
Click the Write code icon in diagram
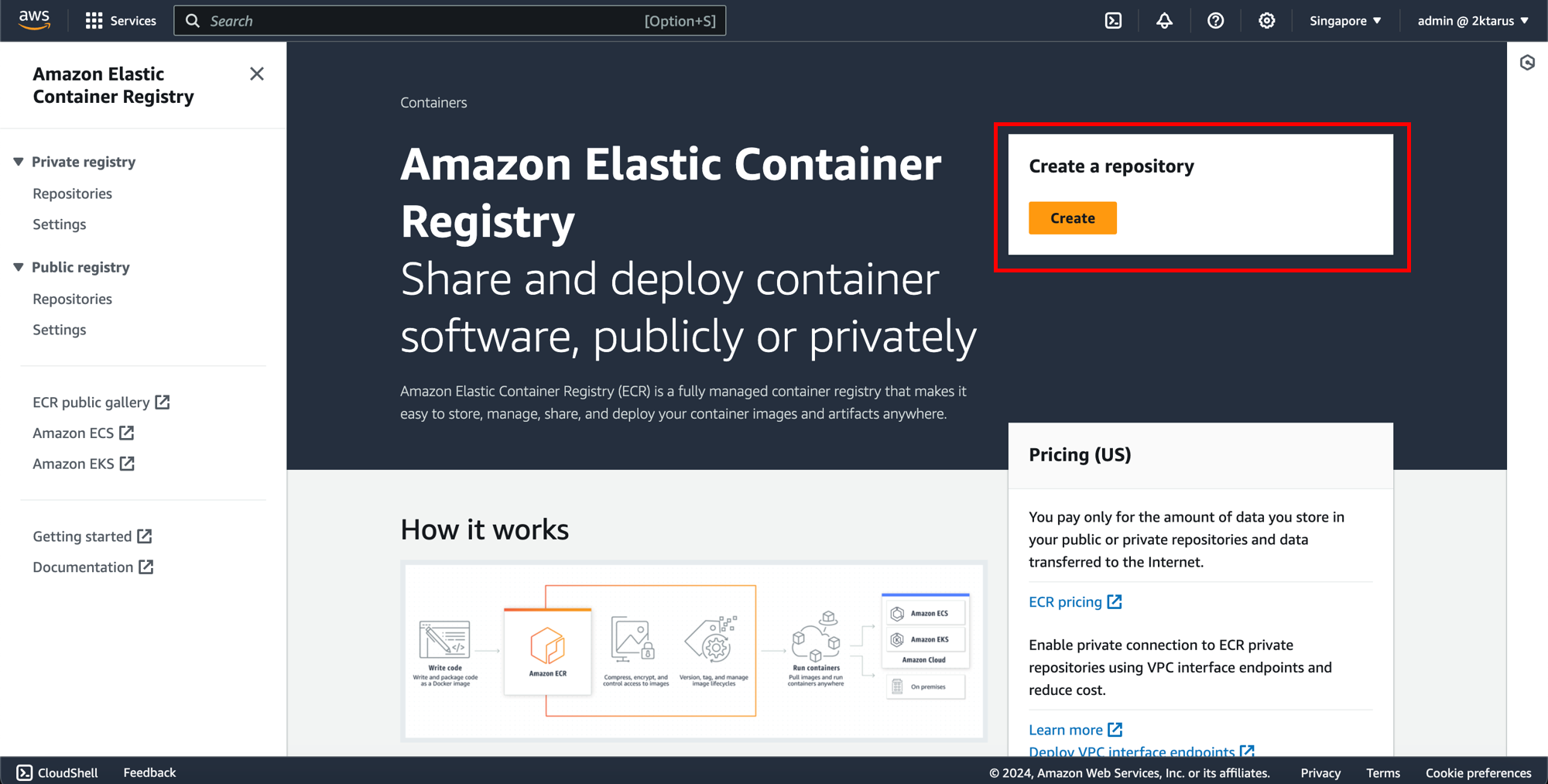tap(444, 640)
